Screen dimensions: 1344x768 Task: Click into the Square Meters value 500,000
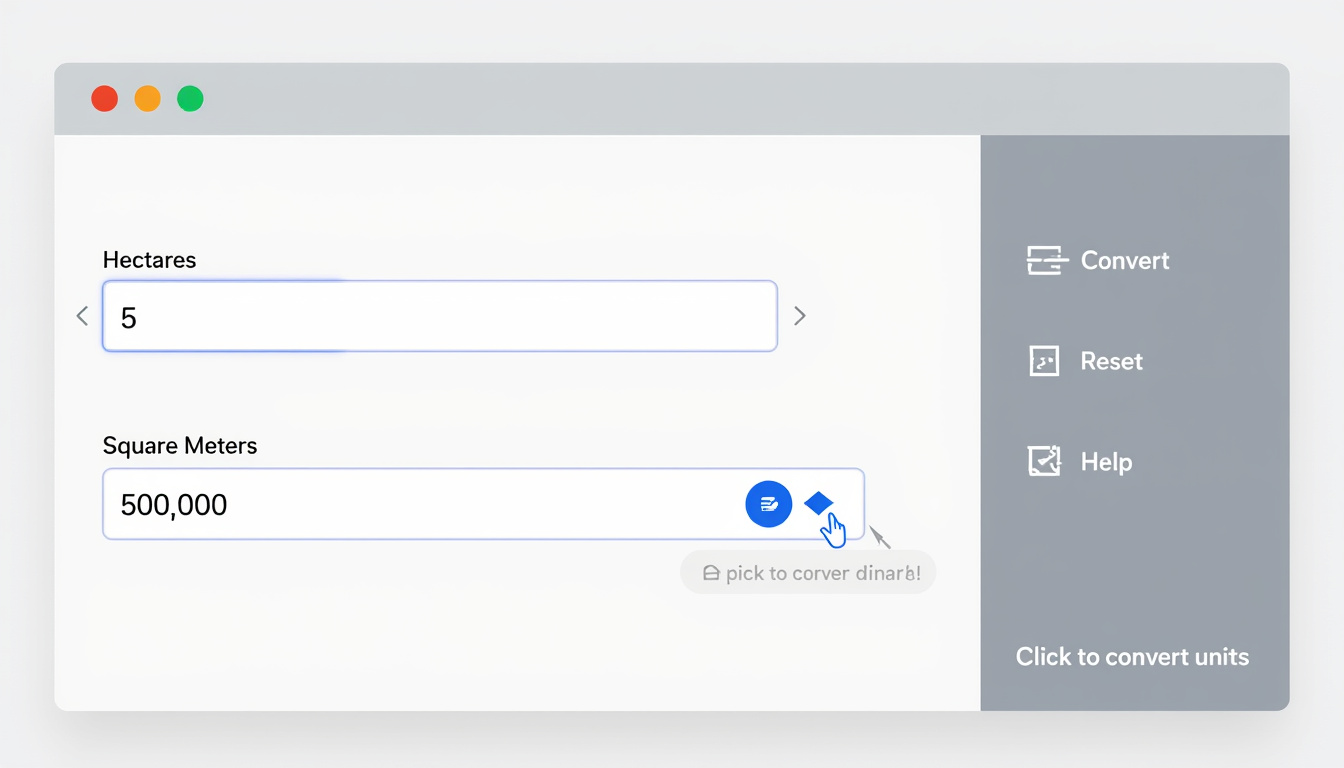[x=174, y=505]
